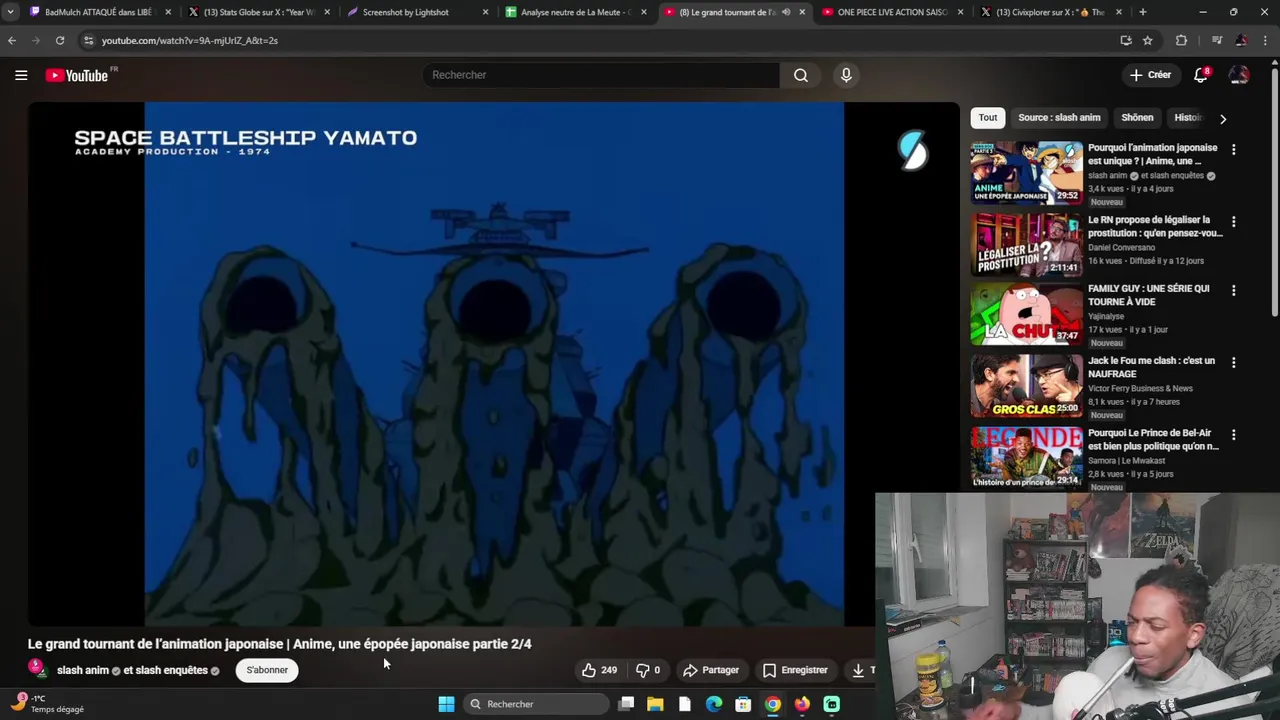This screenshot has height=720, width=1280.
Task: Switch to the Civixplorer sur X tab
Action: tap(1050, 12)
